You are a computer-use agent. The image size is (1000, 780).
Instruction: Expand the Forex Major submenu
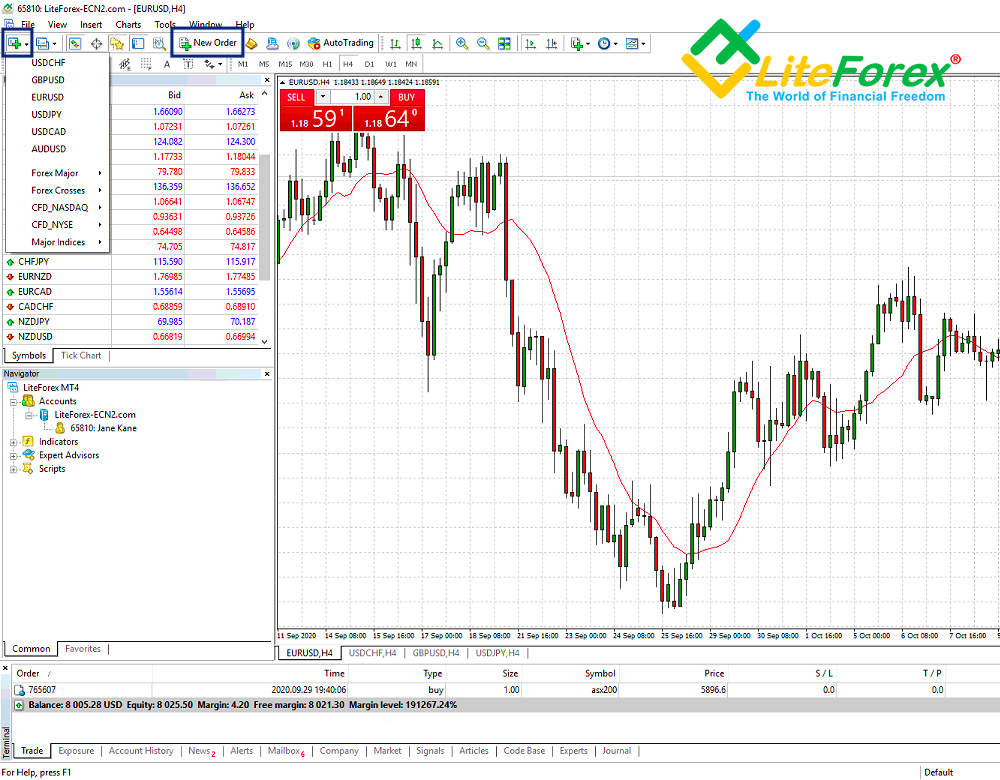coord(57,173)
